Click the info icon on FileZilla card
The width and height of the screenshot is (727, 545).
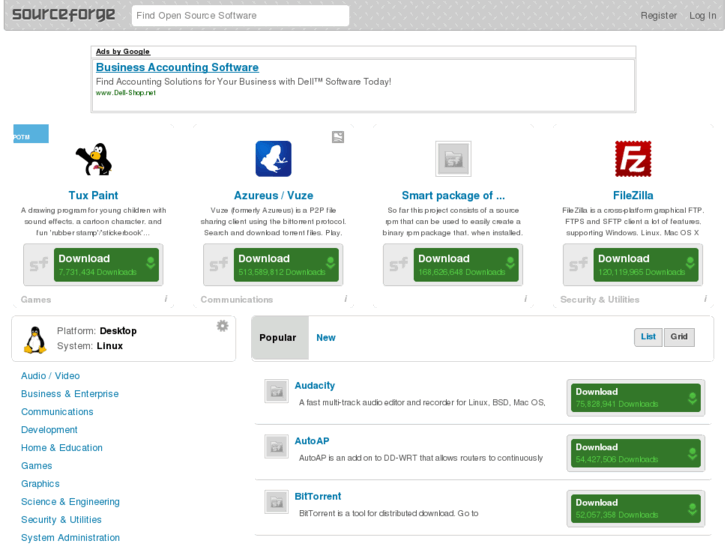click(x=705, y=299)
